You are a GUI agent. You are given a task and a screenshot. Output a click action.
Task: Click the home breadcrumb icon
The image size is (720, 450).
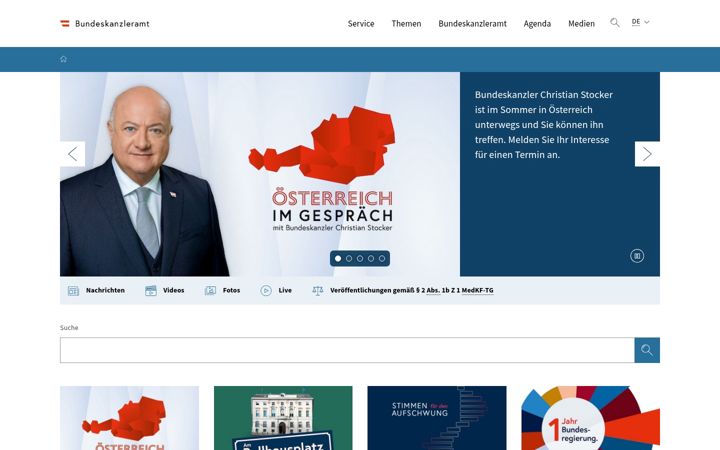(63, 59)
